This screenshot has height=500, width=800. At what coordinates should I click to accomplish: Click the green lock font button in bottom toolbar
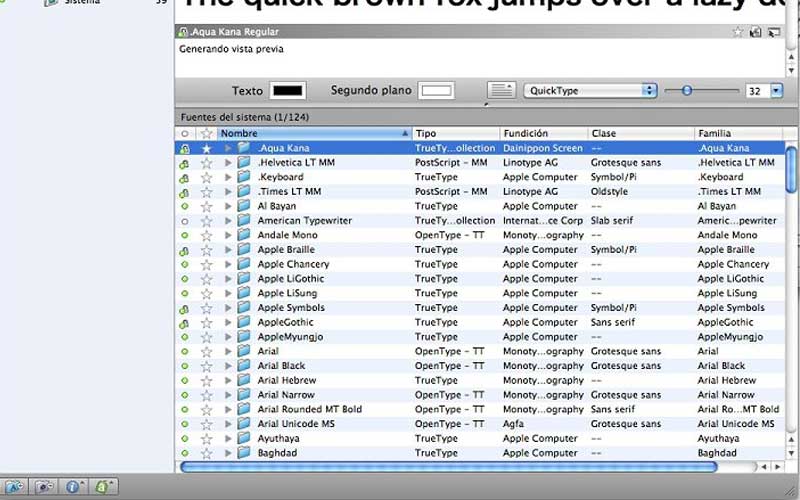[104, 487]
